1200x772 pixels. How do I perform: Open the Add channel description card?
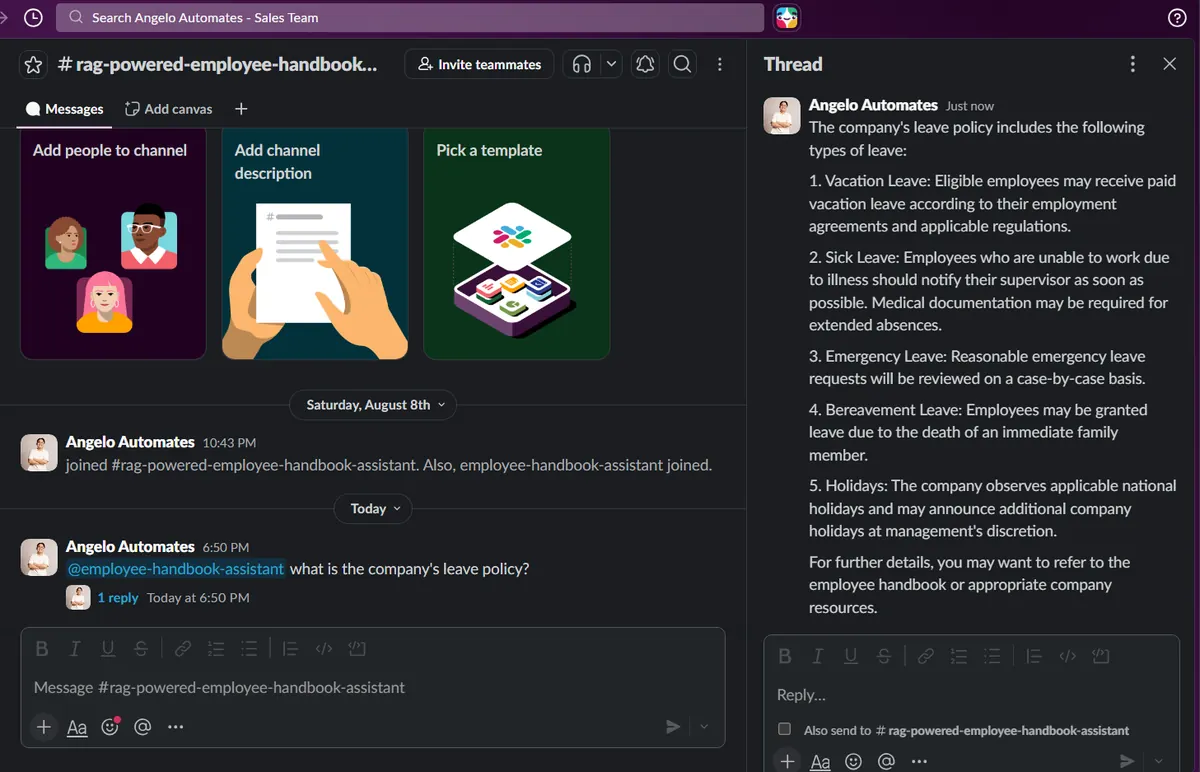click(315, 243)
